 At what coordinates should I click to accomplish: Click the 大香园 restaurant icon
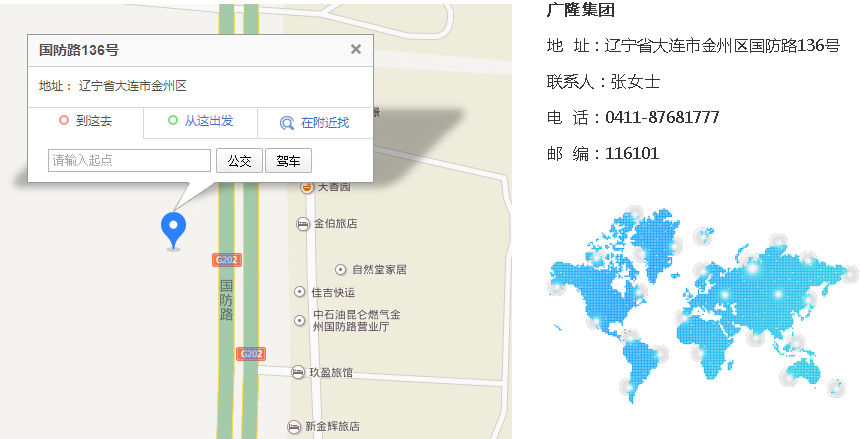click(307, 187)
